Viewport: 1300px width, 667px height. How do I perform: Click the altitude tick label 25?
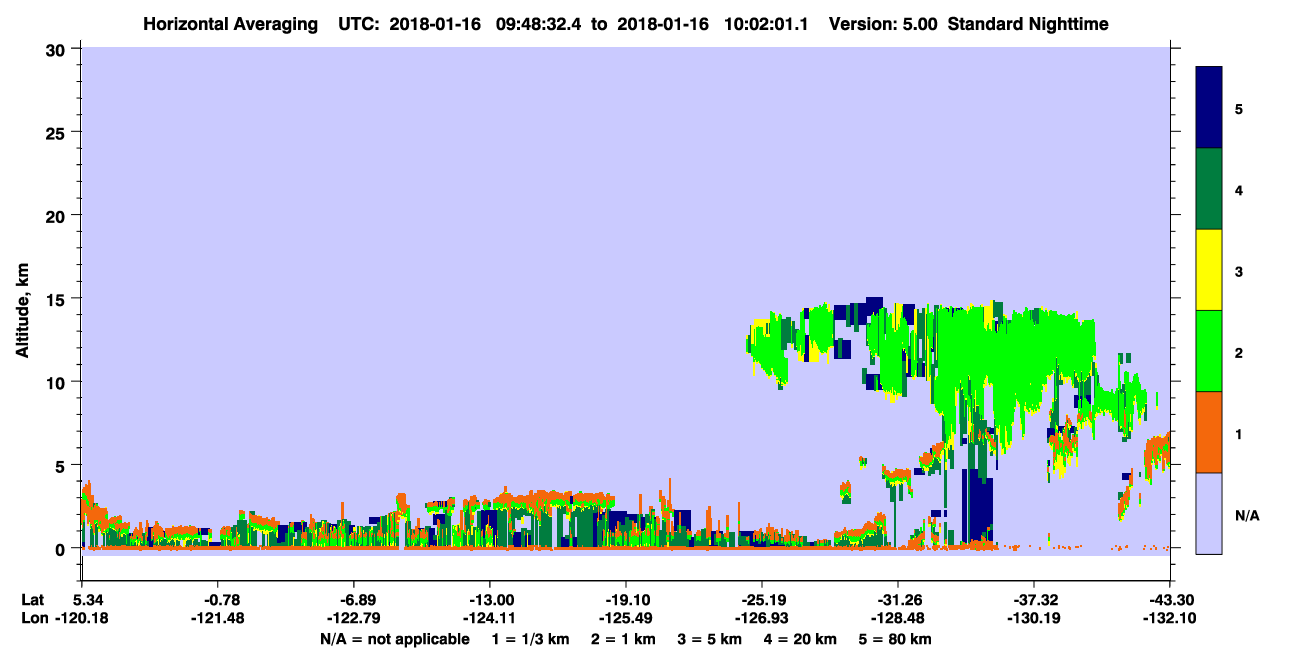pos(58,132)
